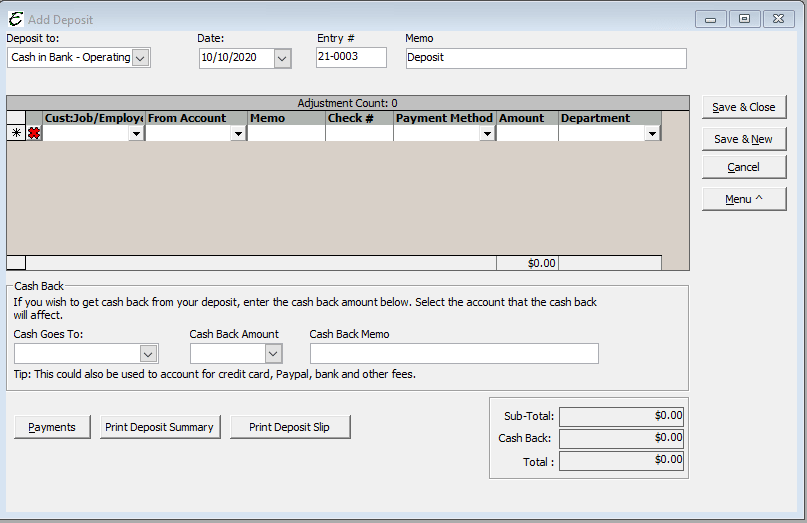807x523 pixels.
Task: Click the Save & New button
Action: pos(744,139)
